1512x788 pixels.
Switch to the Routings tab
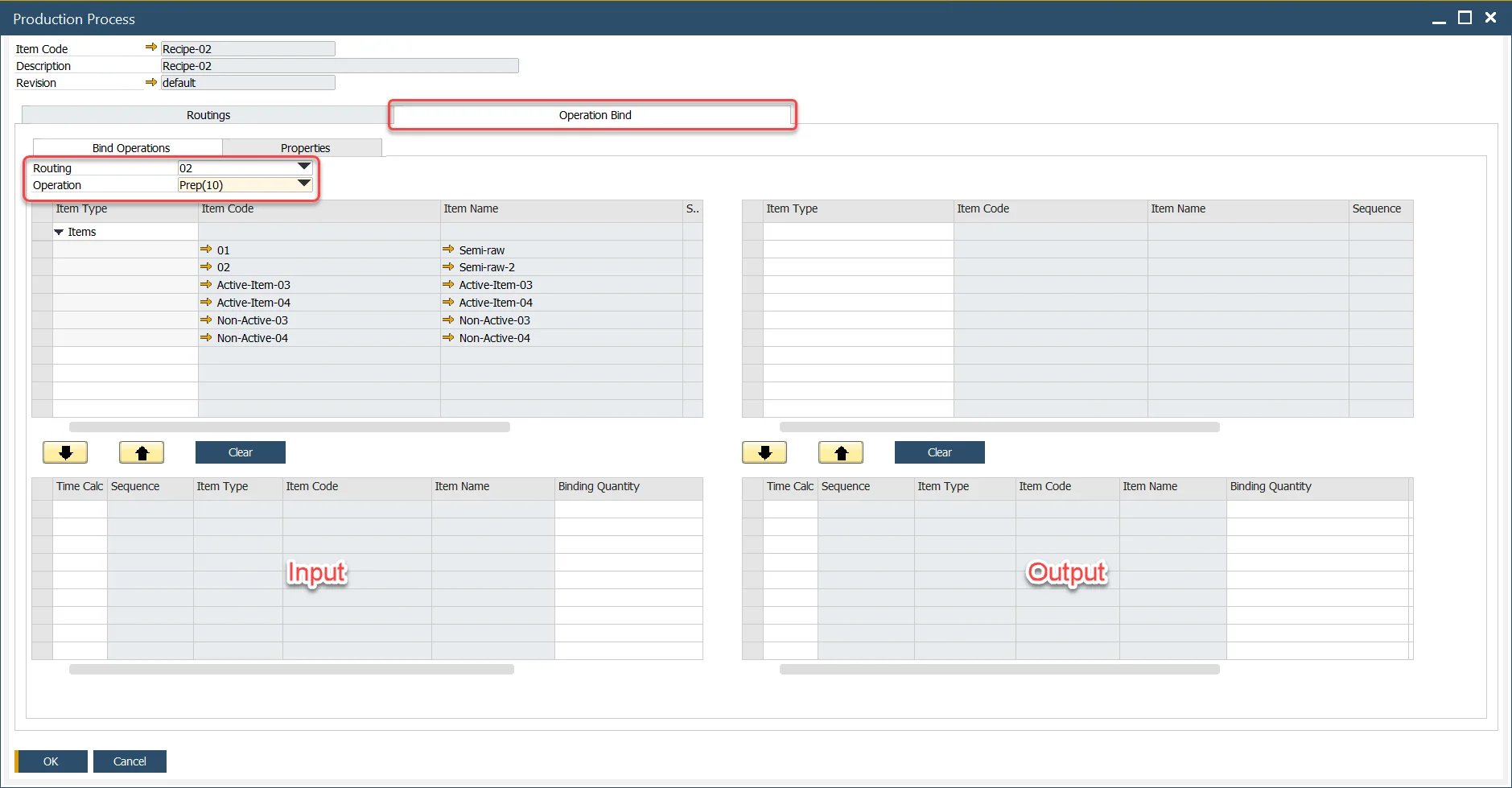click(208, 115)
